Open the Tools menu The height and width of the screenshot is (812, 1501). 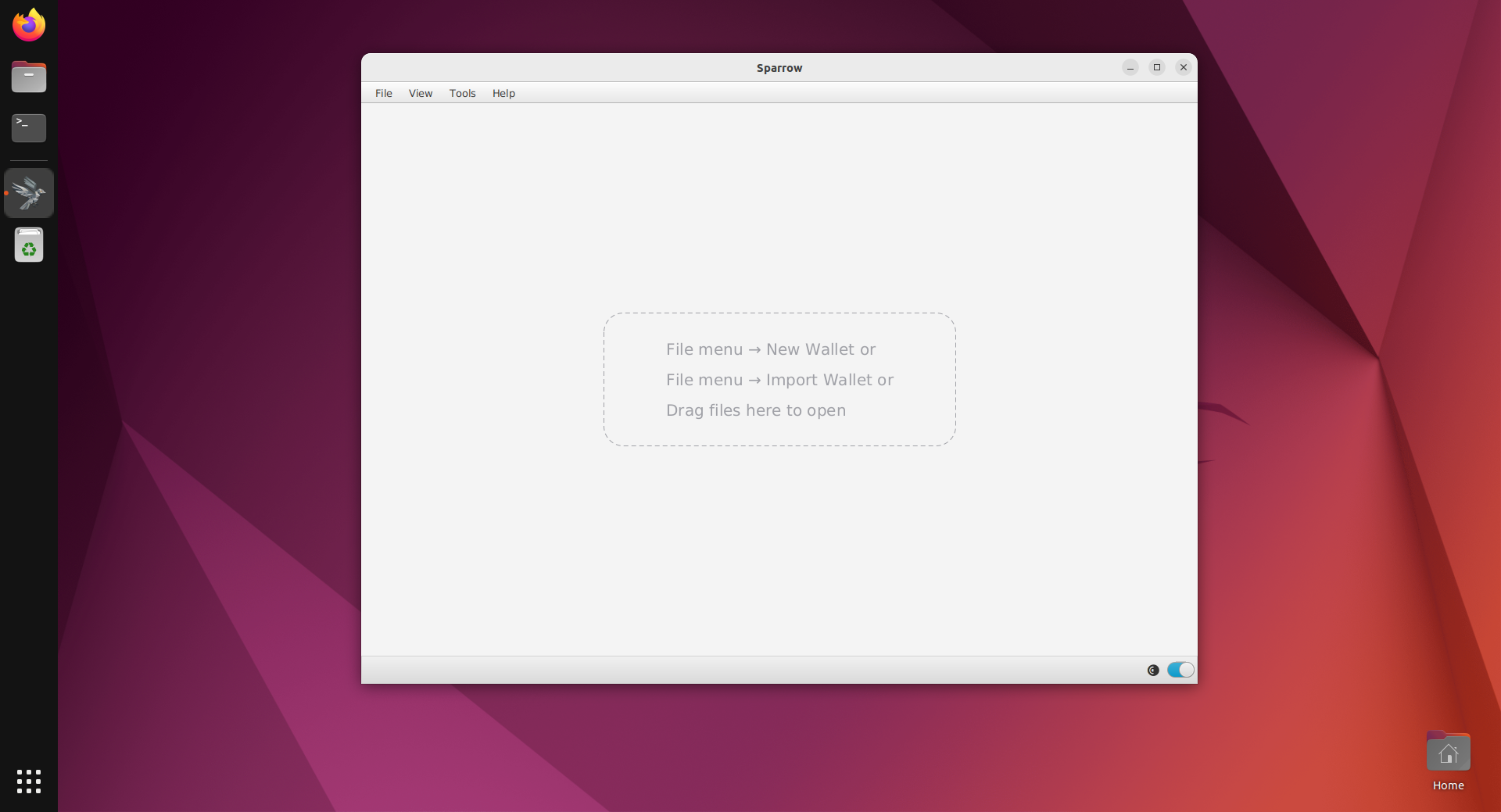click(462, 93)
